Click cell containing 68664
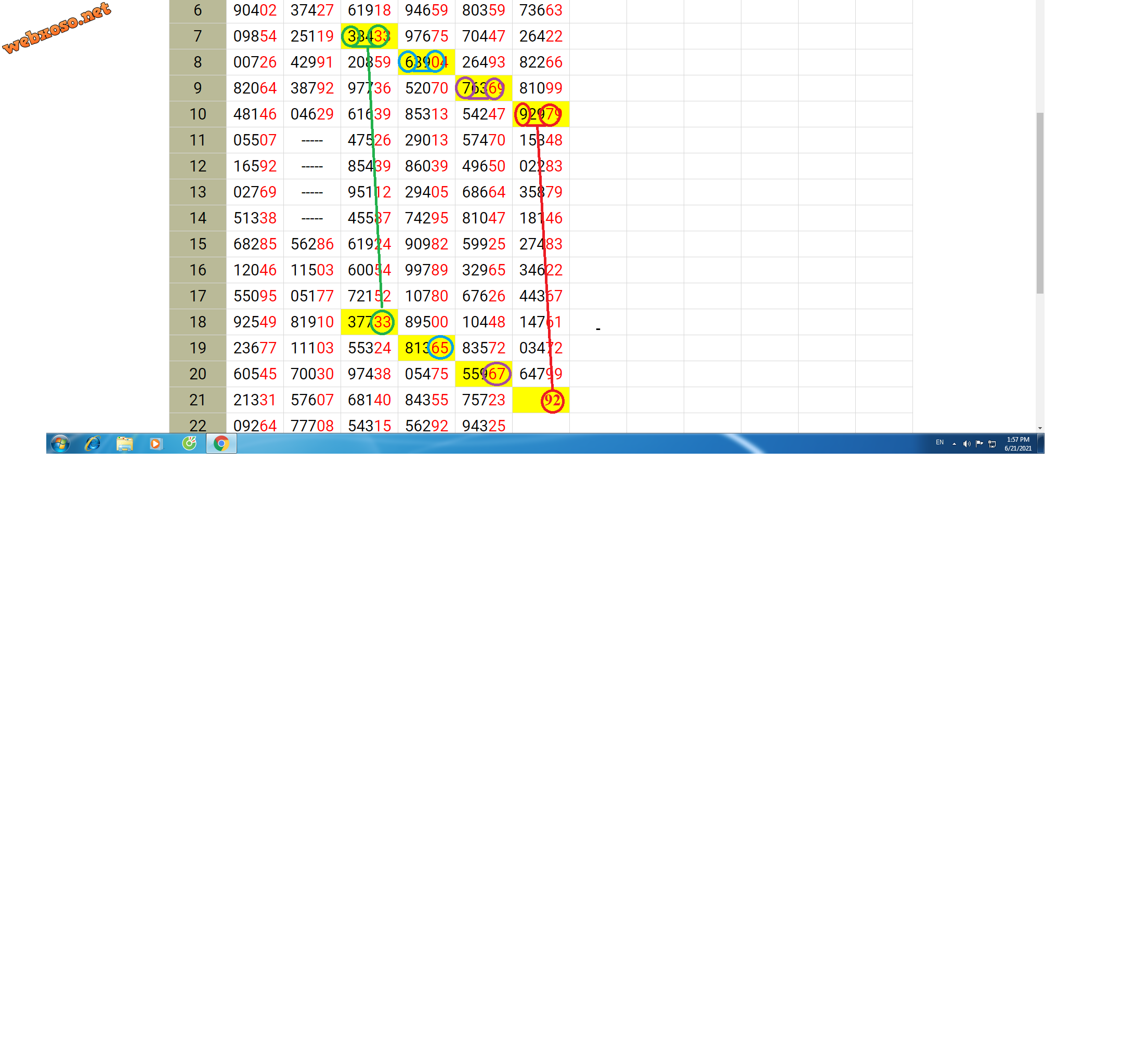The height and width of the screenshot is (1056, 1148). [x=484, y=192]
